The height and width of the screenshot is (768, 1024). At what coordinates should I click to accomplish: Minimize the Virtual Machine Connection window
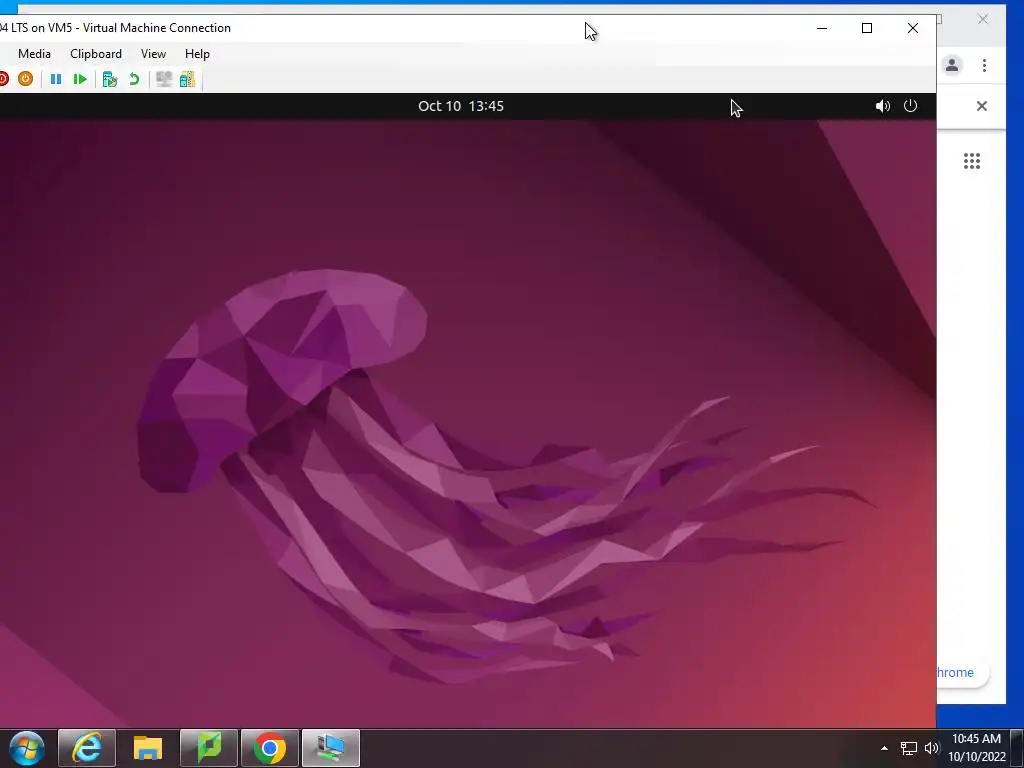pos(822,28)
